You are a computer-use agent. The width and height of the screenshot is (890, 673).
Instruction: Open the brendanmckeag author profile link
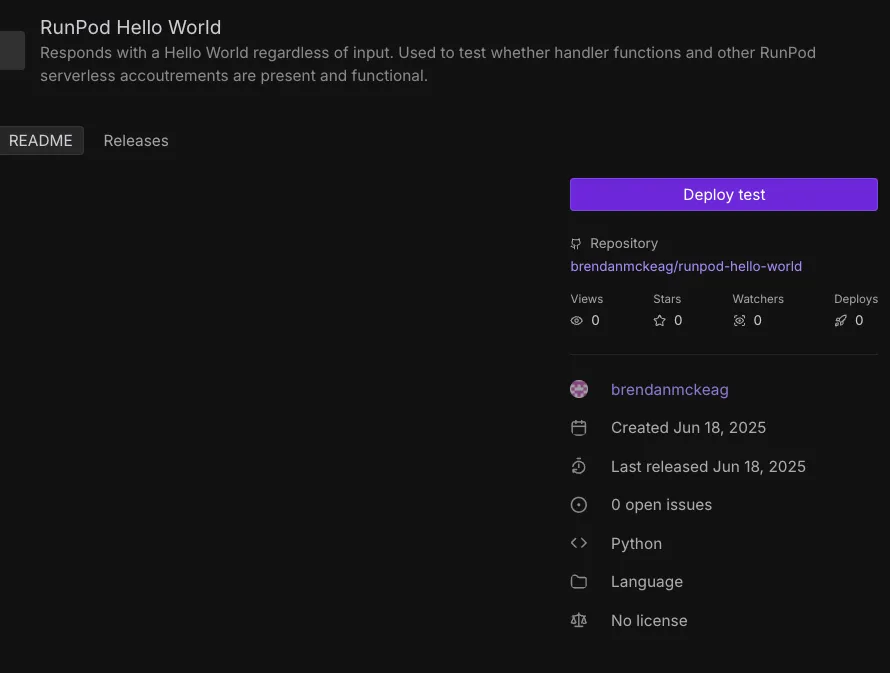click(x=670, y=390)
